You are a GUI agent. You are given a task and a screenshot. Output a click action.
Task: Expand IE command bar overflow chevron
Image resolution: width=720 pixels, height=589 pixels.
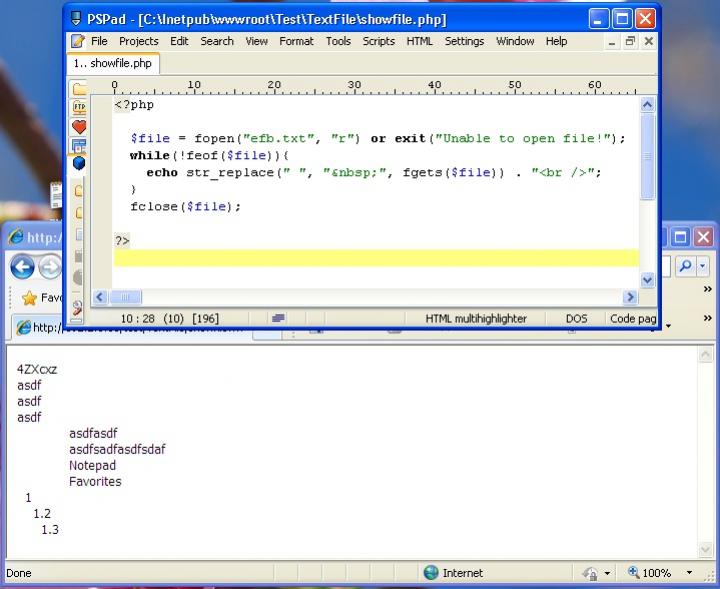(708, 318)
